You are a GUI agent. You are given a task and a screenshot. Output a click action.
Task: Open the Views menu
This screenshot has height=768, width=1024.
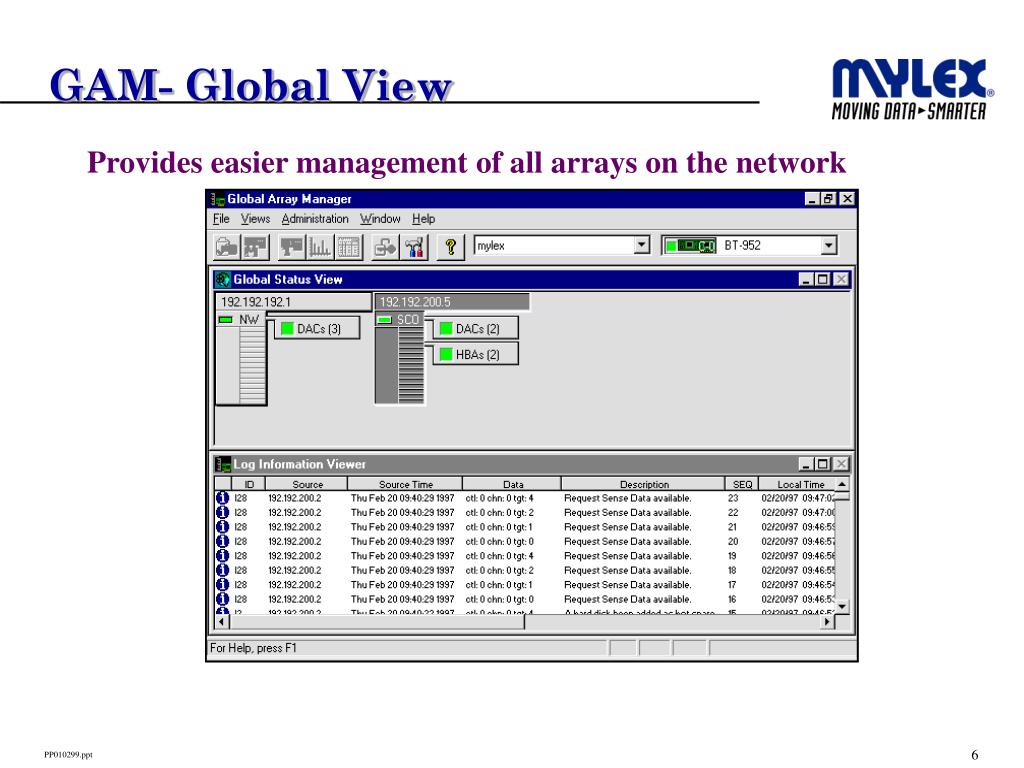pyautogui.click(x=255, y=219)
